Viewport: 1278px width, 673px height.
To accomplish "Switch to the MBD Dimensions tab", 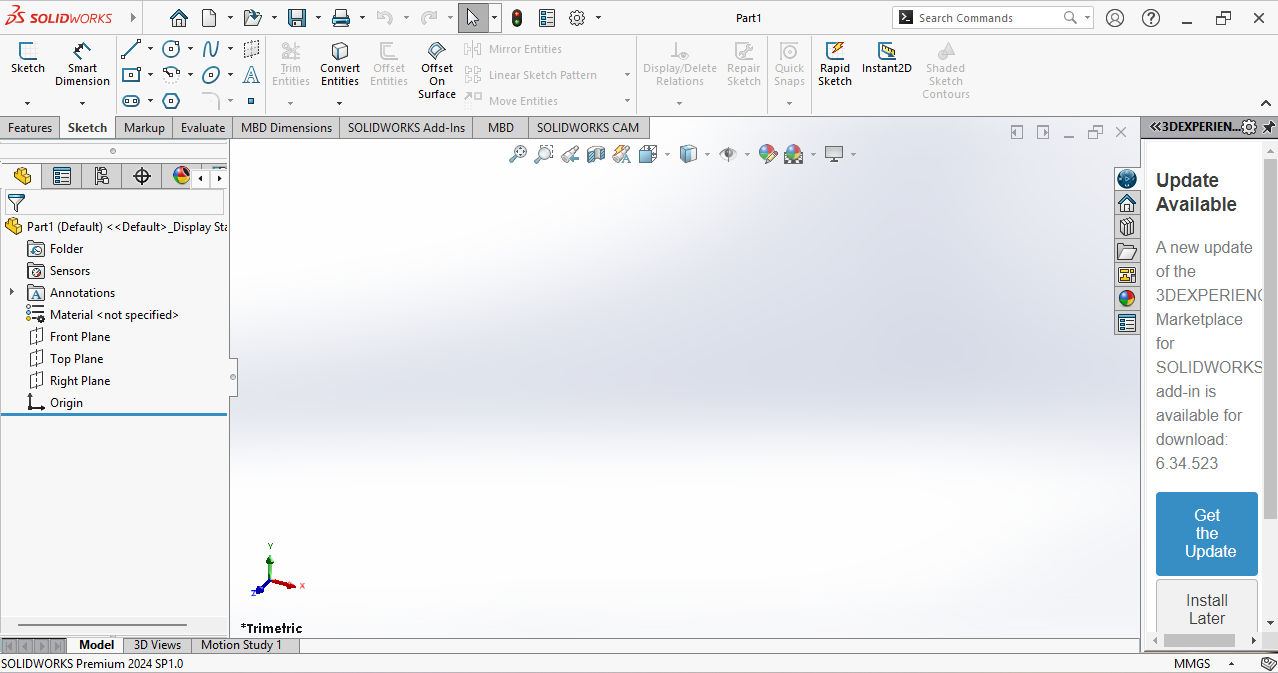I will [x=286, y=127].
